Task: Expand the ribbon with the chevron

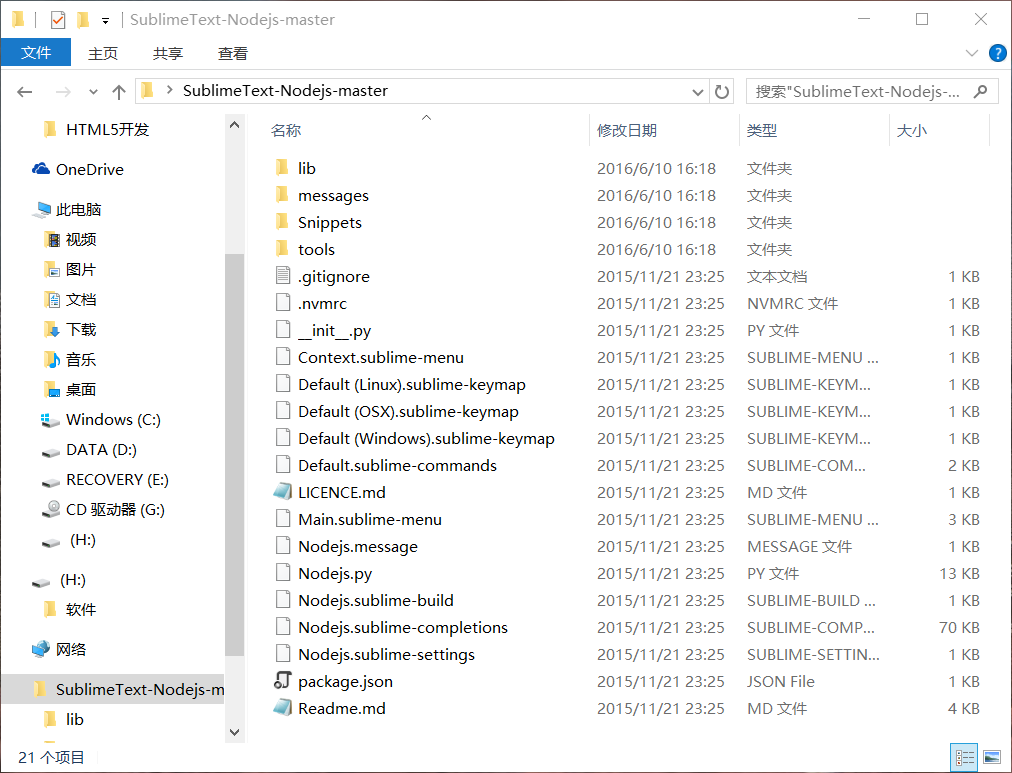Action: tap(971, 53)
